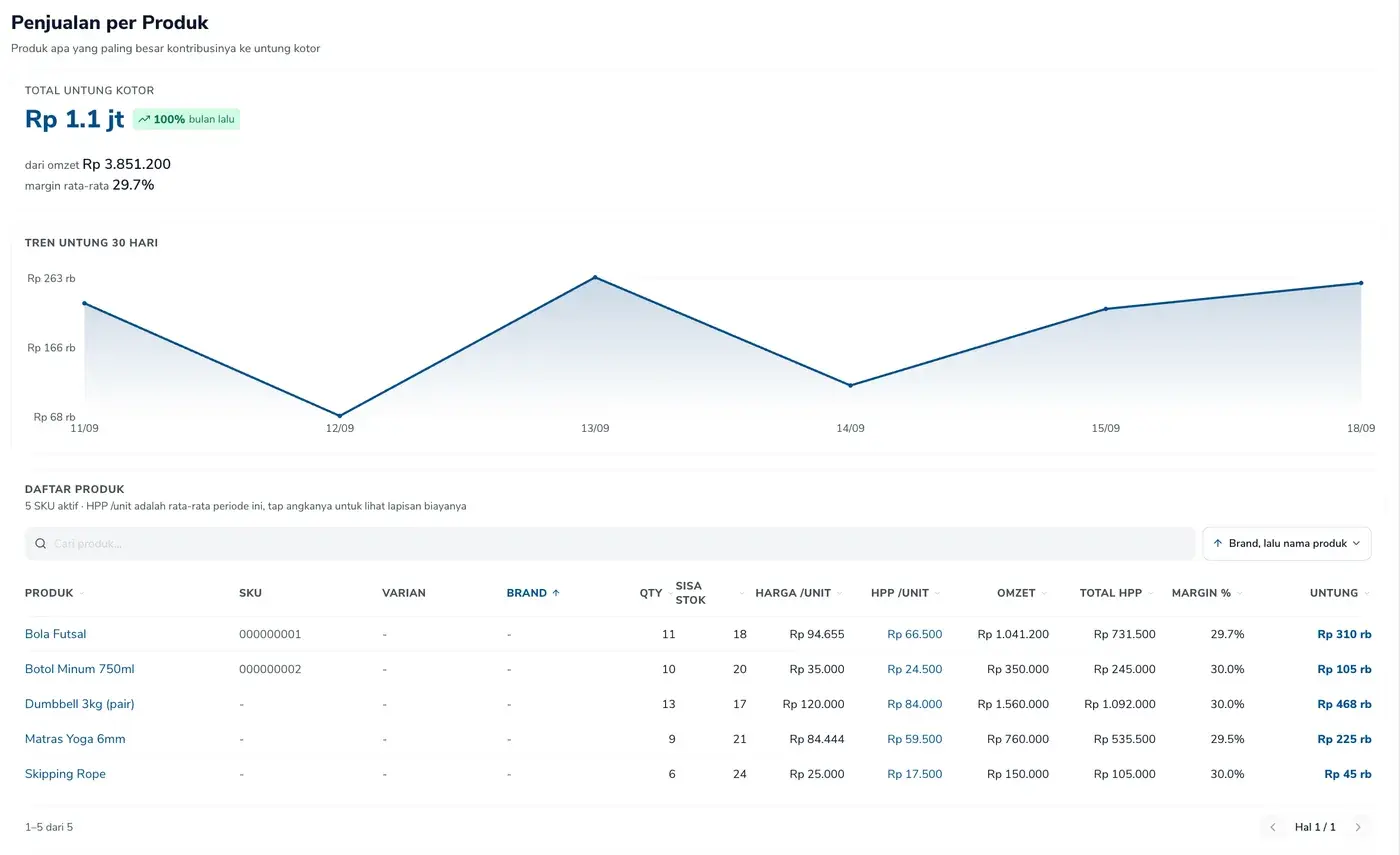1400x855 pixels.
Task: Select the 15/09 data point on the chart
Action: [x=1106, y=309]
